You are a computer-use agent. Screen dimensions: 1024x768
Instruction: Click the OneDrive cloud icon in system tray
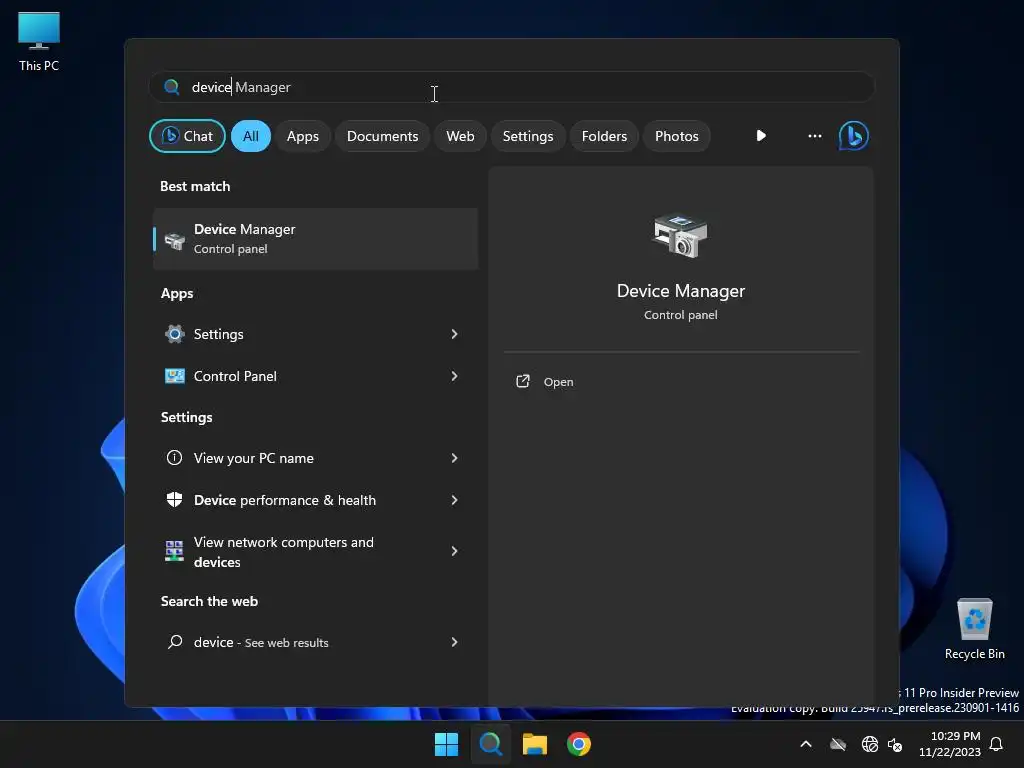838,744
